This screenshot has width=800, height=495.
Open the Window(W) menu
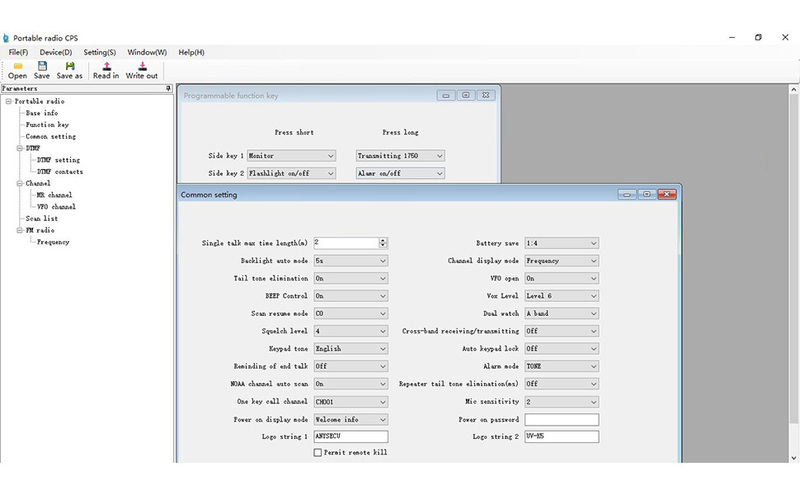[x=147, y=52]
